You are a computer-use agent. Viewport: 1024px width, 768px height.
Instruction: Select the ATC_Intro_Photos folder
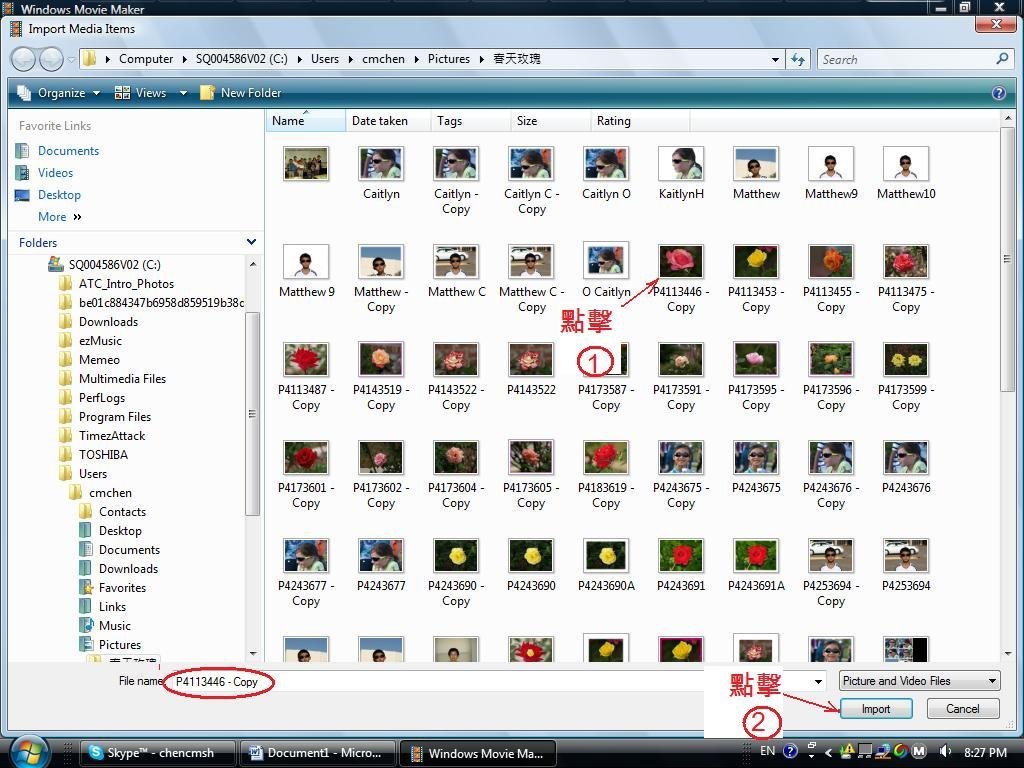(126, 284)
